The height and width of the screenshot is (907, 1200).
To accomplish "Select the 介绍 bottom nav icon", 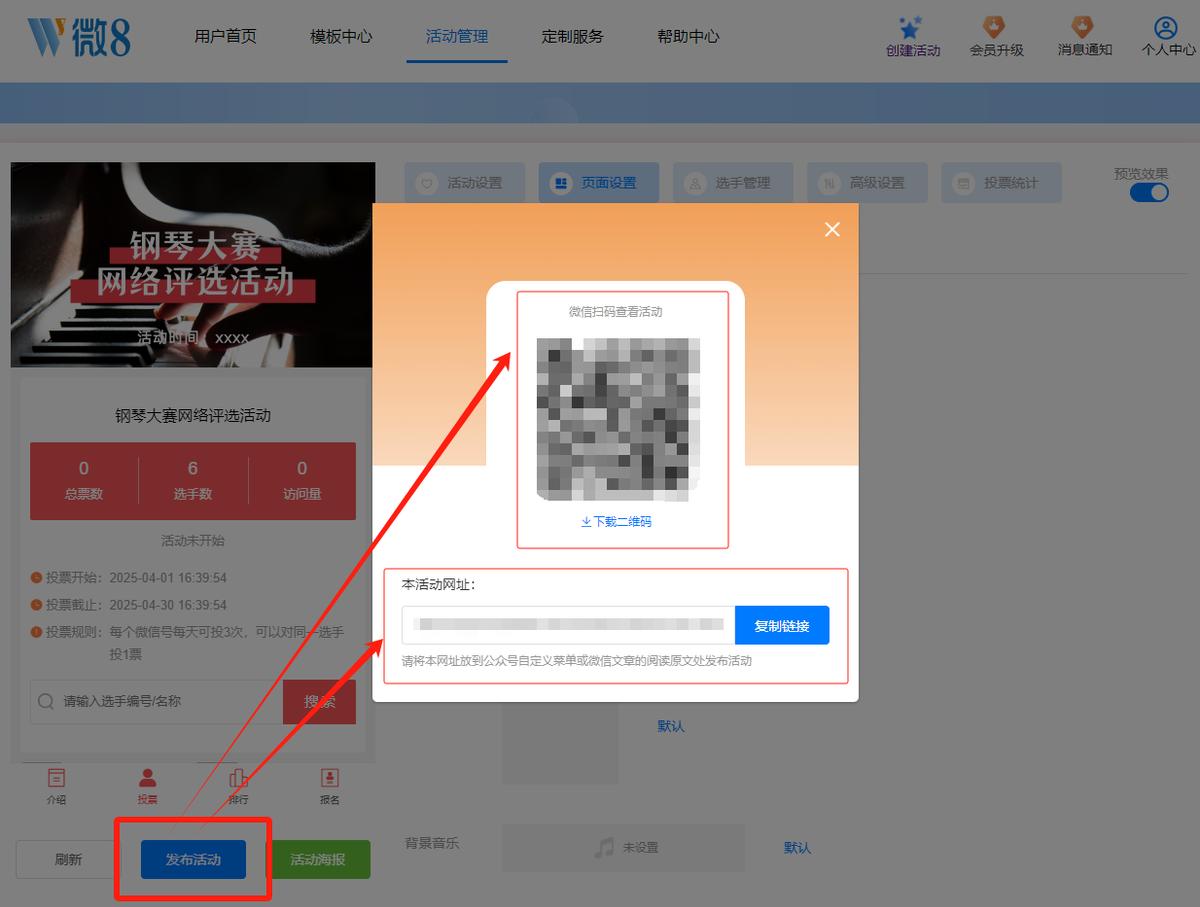I will pyautogui.click(x=56, y=777).
